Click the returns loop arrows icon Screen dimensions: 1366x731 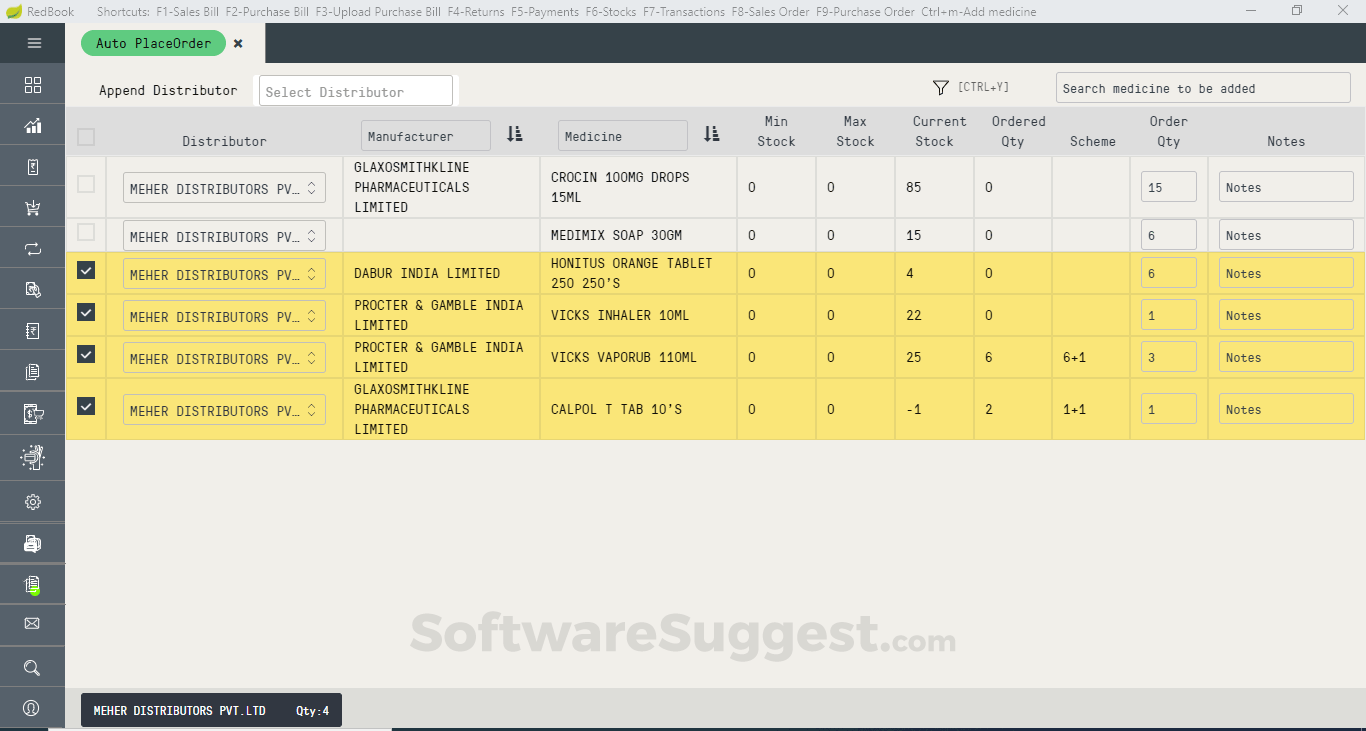(33, 249)
